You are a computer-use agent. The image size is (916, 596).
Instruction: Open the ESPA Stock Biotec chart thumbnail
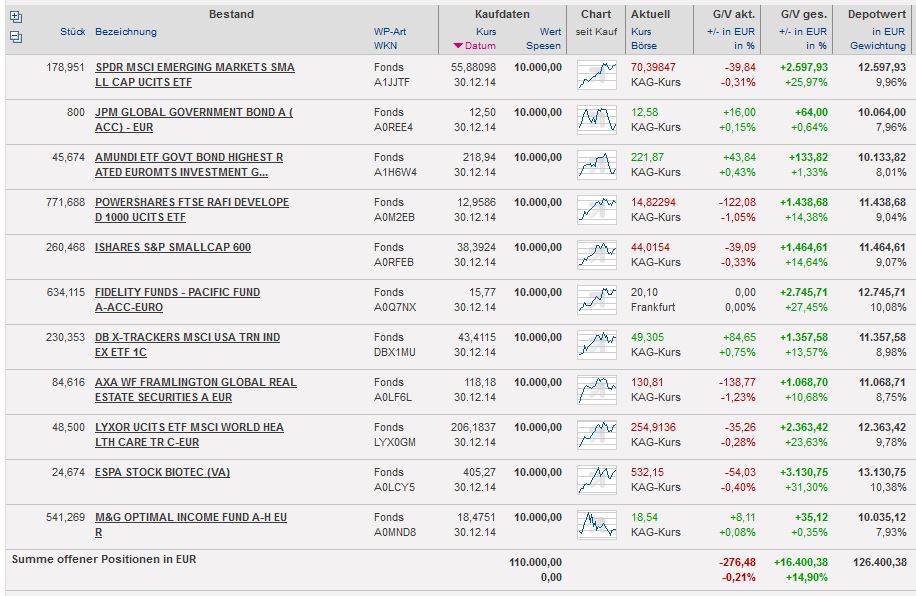pos(597,480)
